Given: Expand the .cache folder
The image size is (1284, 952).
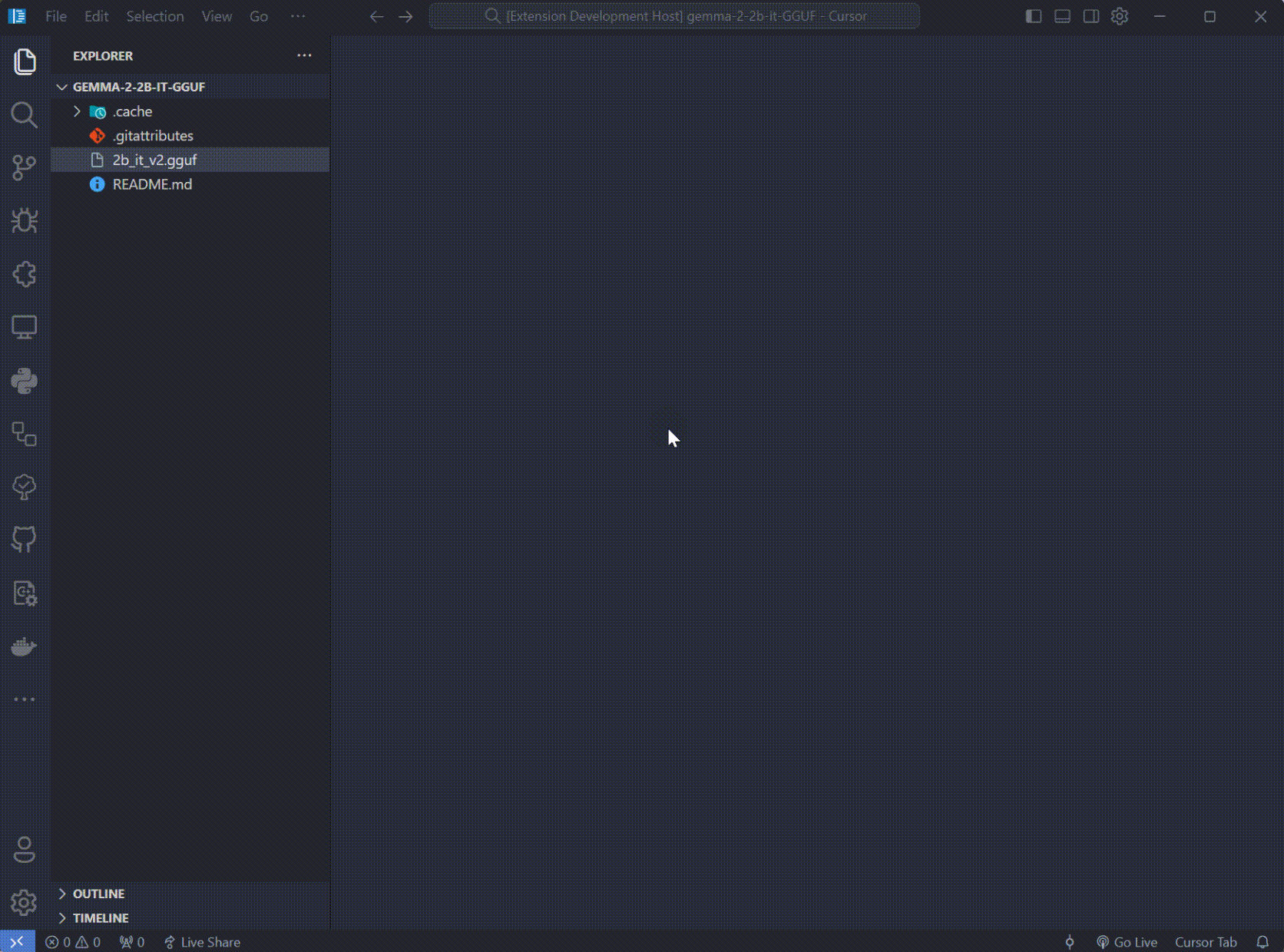Looking at the screenshot, I should tap(77, 111).
